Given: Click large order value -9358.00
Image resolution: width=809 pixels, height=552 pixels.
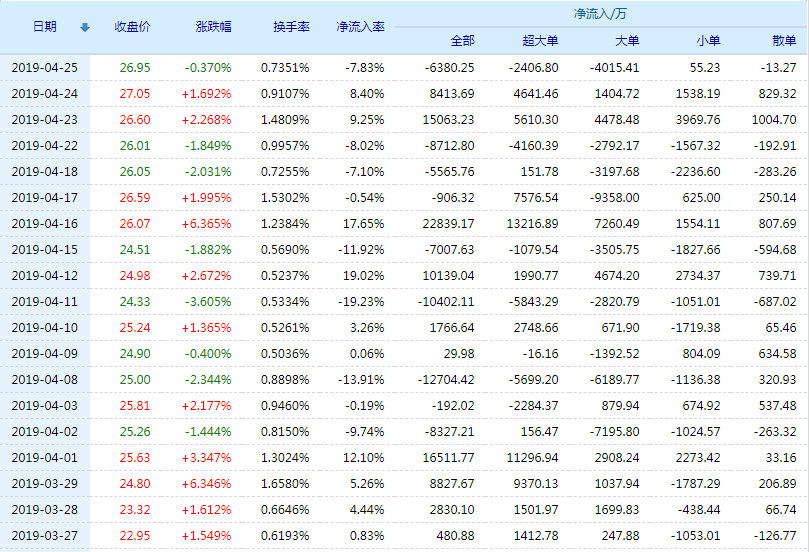Looking at the screenshot, I should point(614,198).
